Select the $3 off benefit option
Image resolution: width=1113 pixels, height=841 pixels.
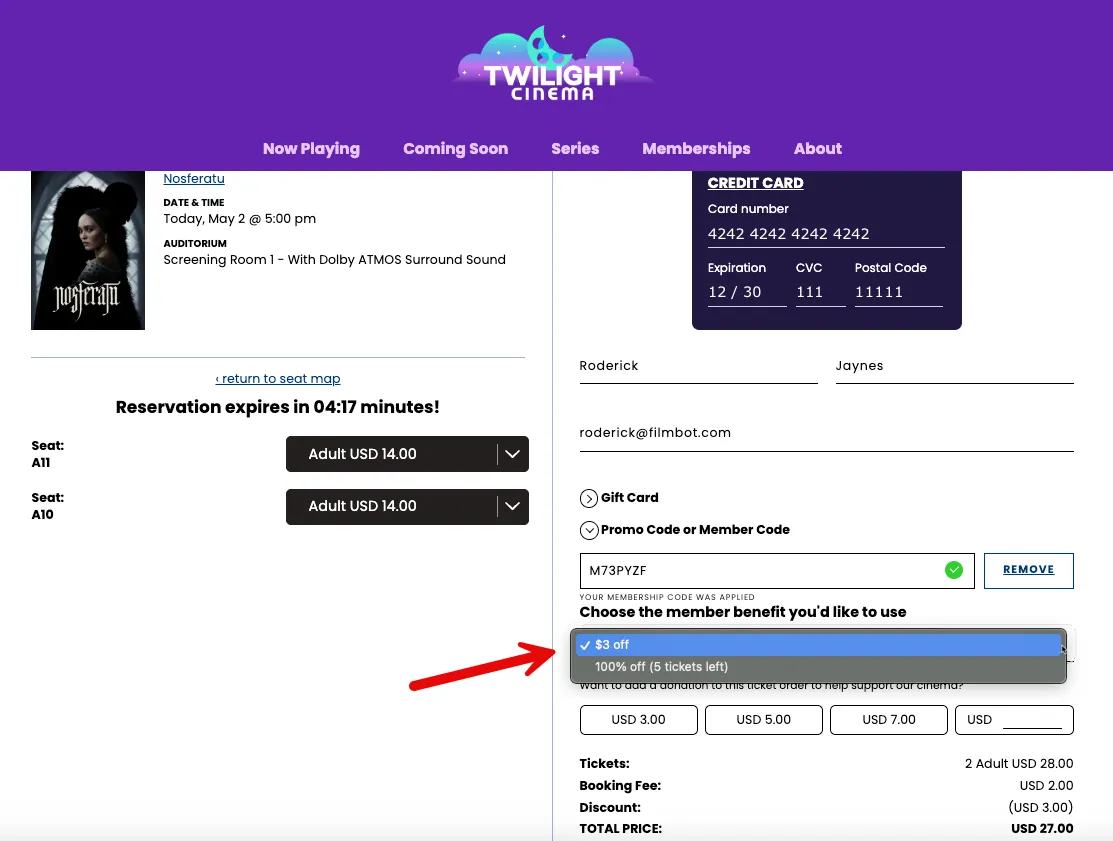point(818,644)
